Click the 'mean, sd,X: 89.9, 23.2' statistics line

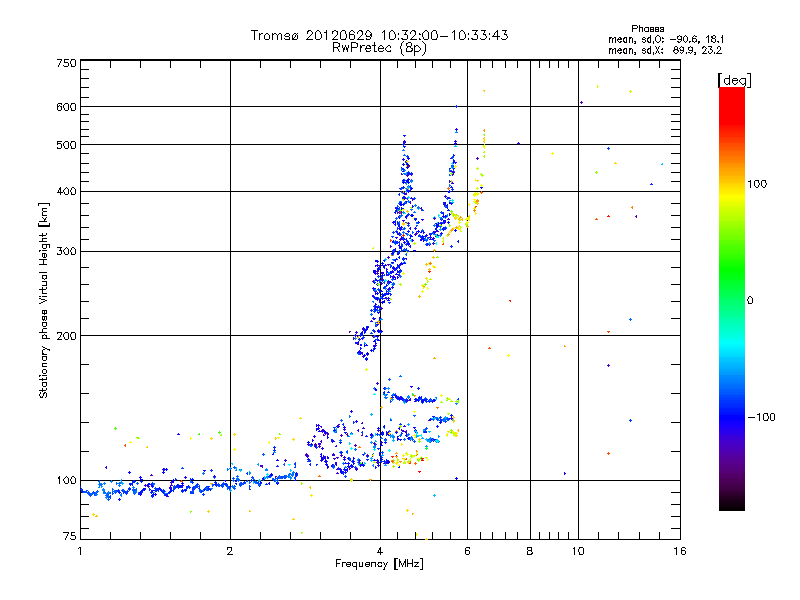click(665, 50)
